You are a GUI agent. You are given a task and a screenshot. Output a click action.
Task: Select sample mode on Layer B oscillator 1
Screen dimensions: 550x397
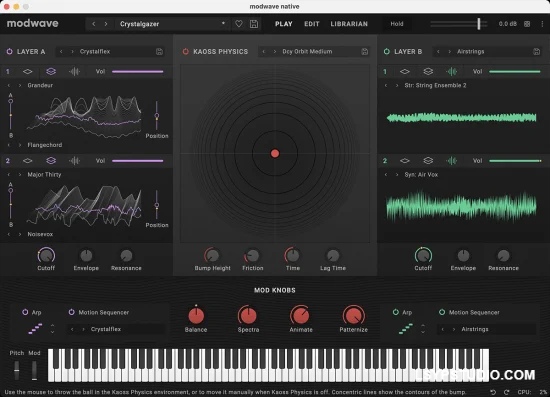451,72
